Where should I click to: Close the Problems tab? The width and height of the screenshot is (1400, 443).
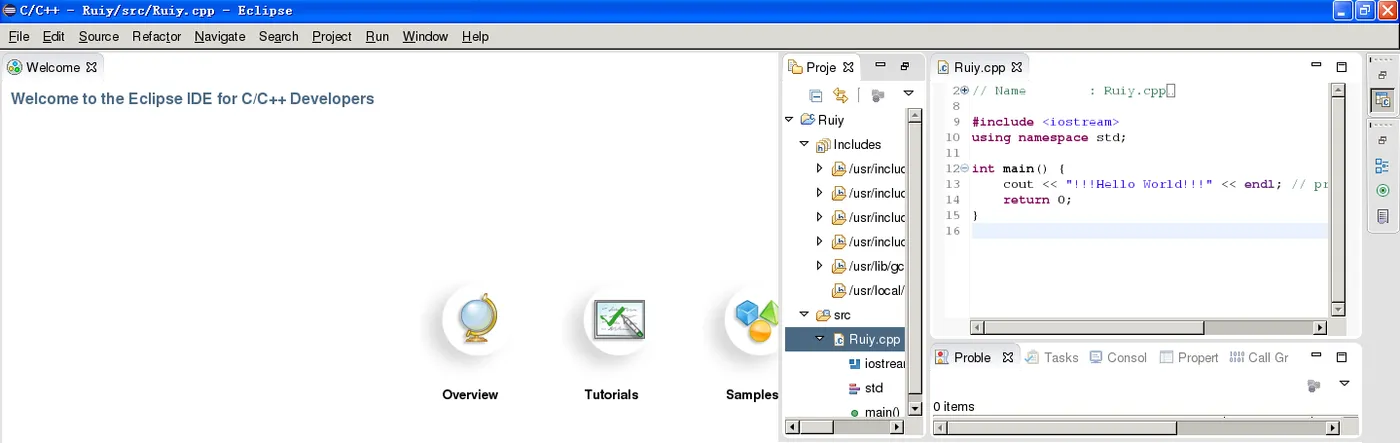click(x=1008, y=357)
